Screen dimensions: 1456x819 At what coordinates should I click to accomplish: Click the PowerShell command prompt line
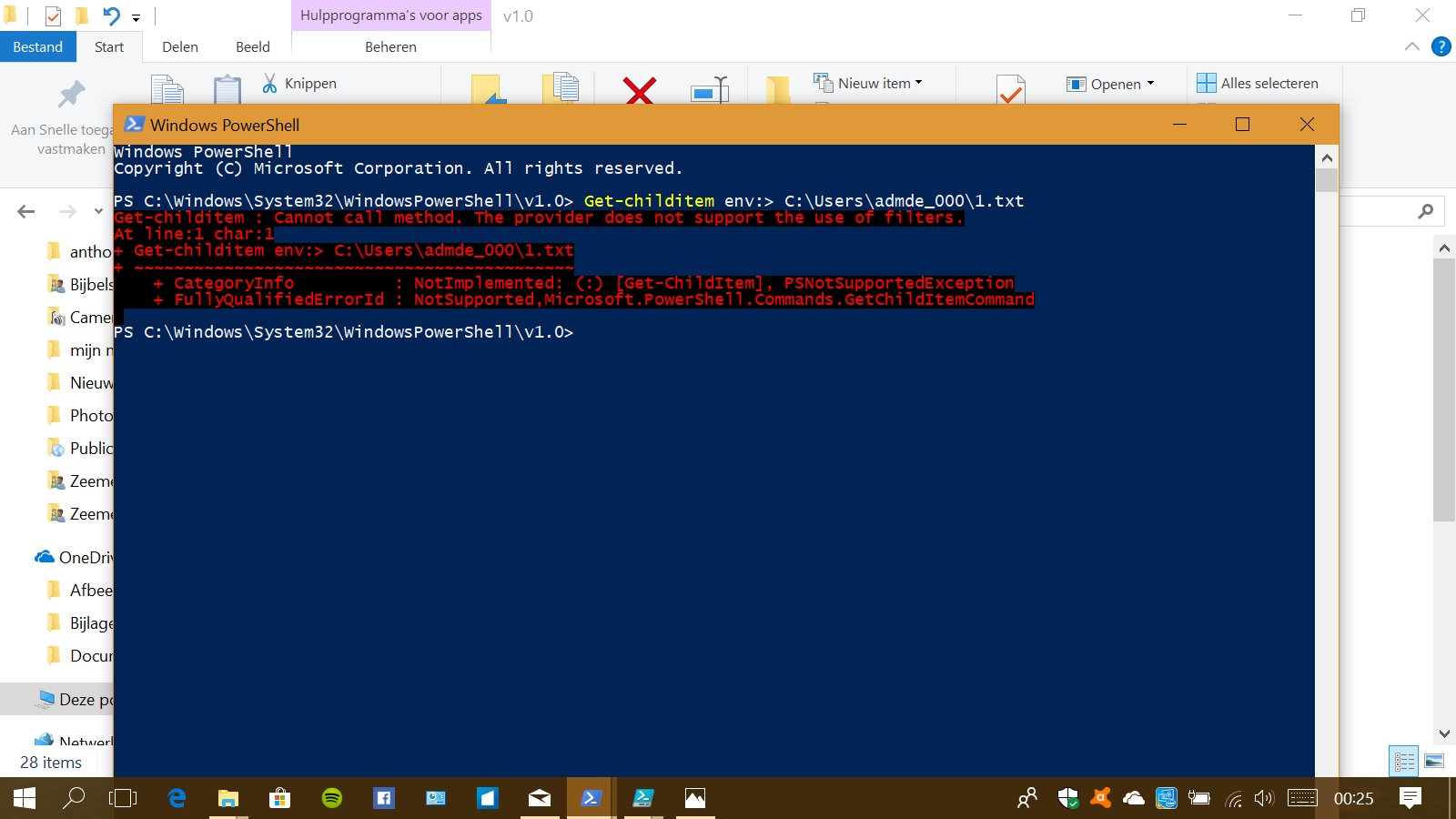pyautogui.click(x=343, y=332)
